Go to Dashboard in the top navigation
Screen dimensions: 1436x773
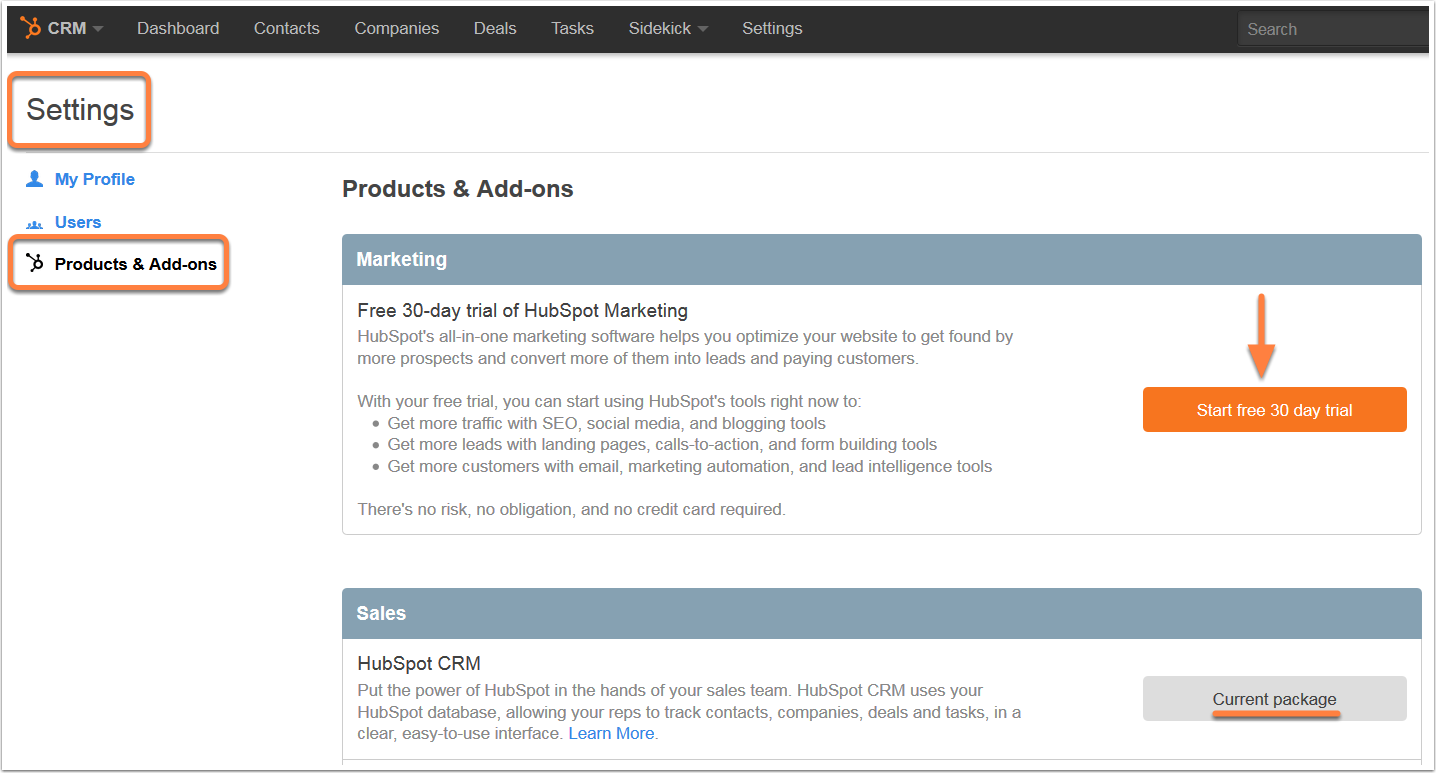click(x=178, y=28)
